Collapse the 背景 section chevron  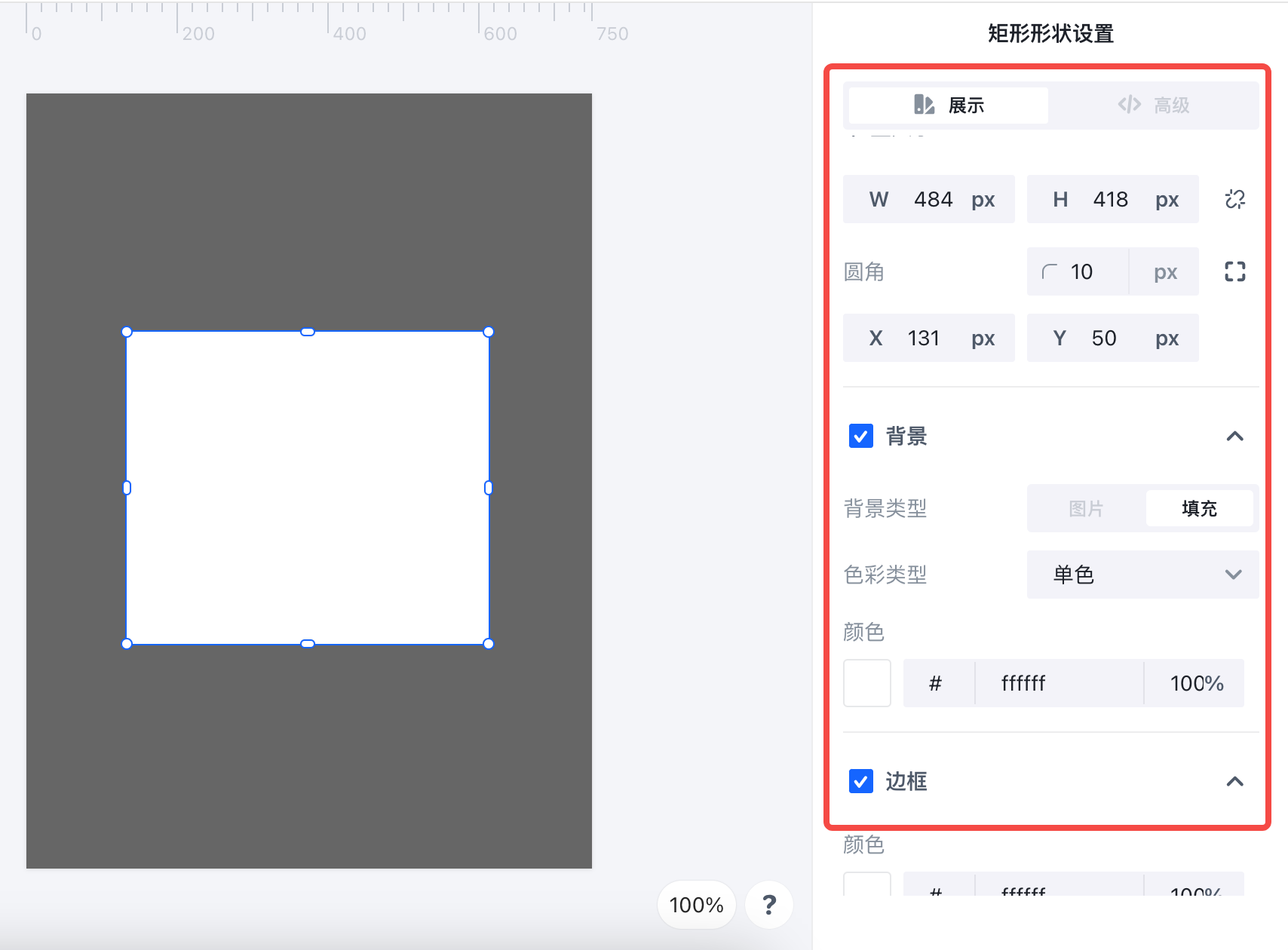point(1234,436)
